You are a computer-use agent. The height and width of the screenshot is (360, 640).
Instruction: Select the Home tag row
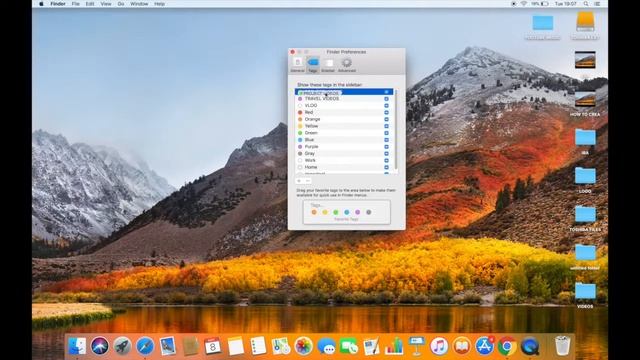coord(344,167)
